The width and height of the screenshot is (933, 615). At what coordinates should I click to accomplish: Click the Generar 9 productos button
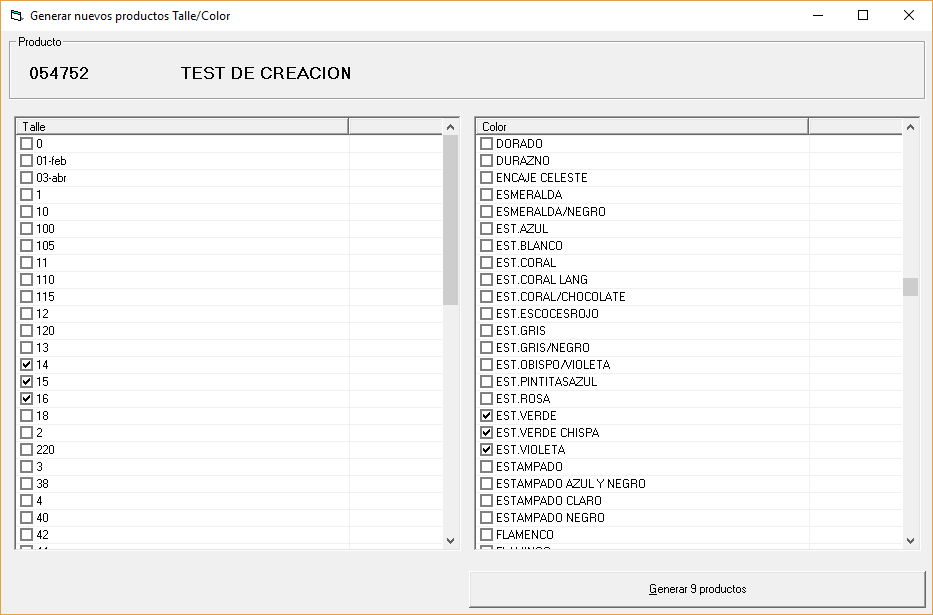(x=697, y=589)
